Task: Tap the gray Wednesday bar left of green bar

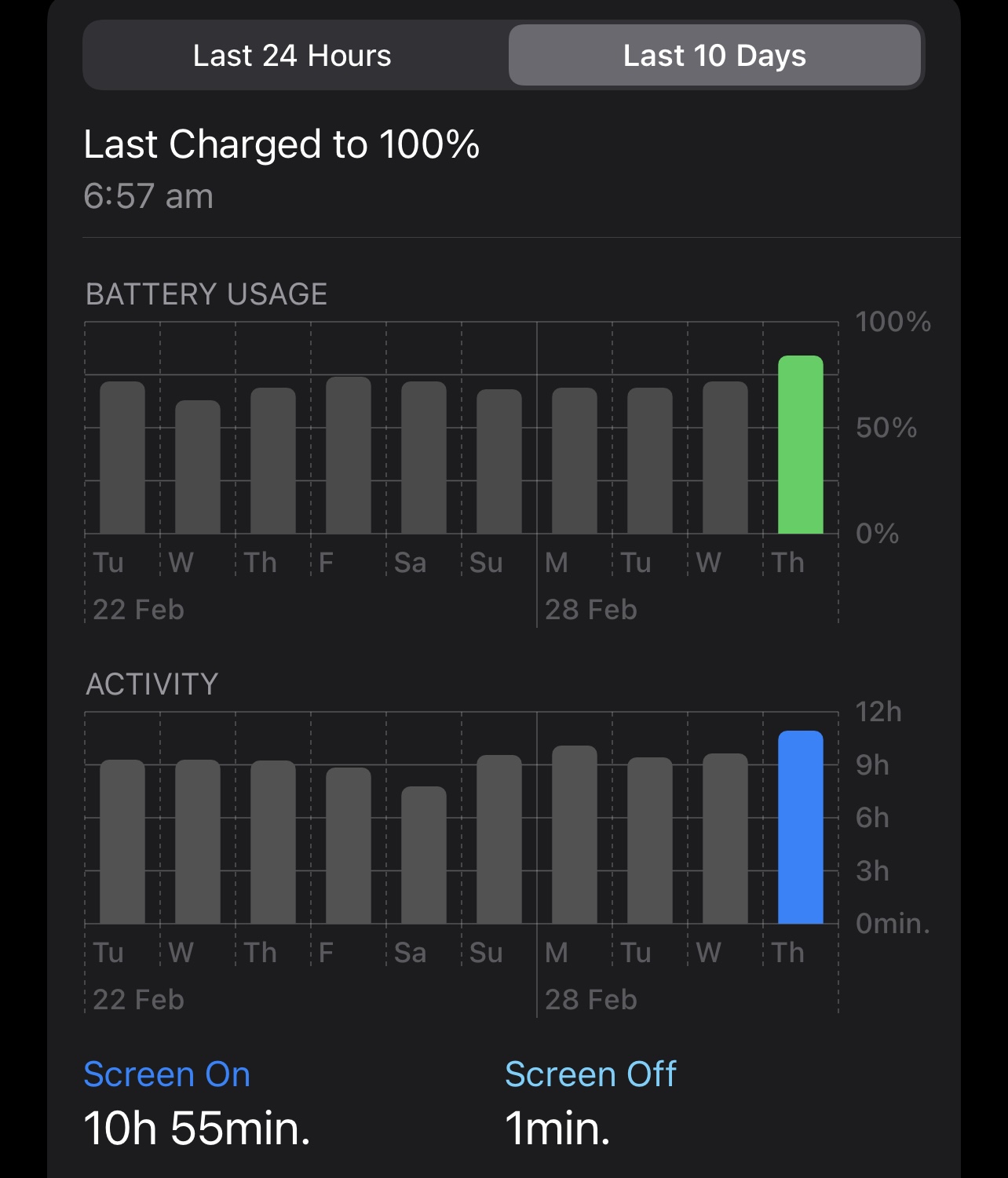Action: (x=725, y=458)
